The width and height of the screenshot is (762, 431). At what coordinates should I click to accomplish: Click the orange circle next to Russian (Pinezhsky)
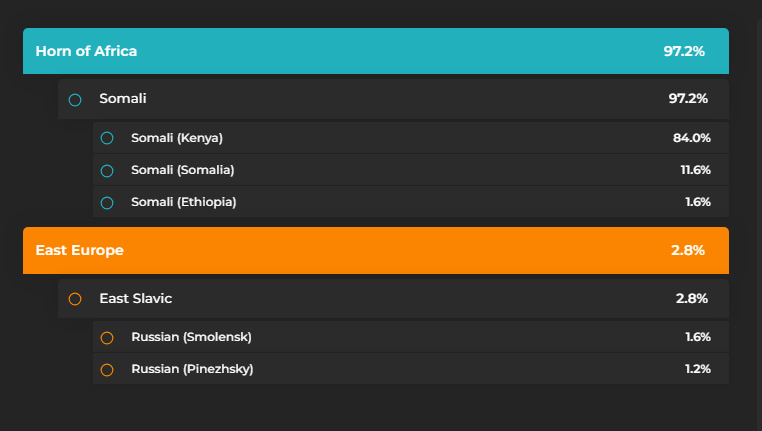(107, 370)
